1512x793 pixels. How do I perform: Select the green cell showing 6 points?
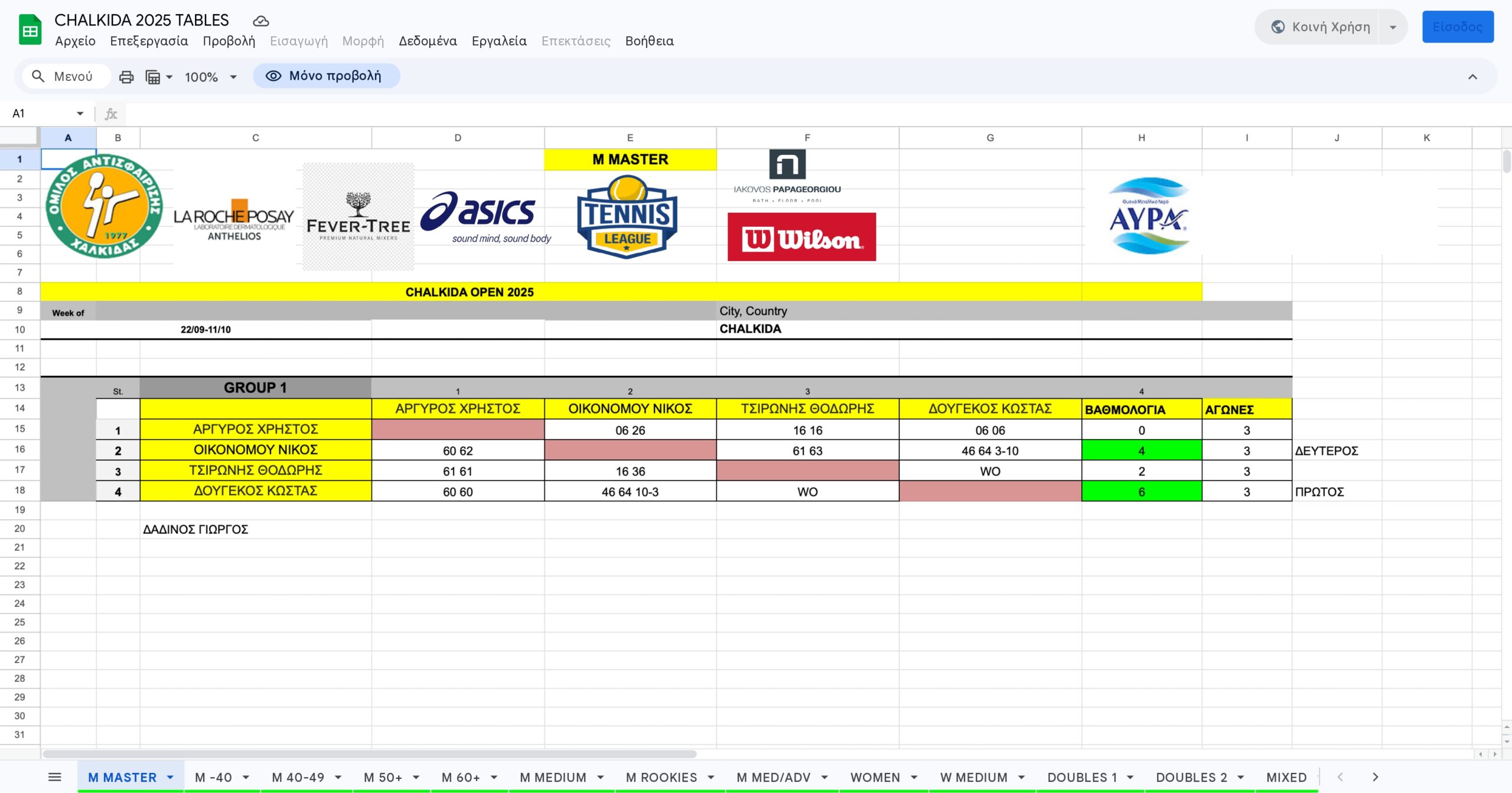[1141, 492]
